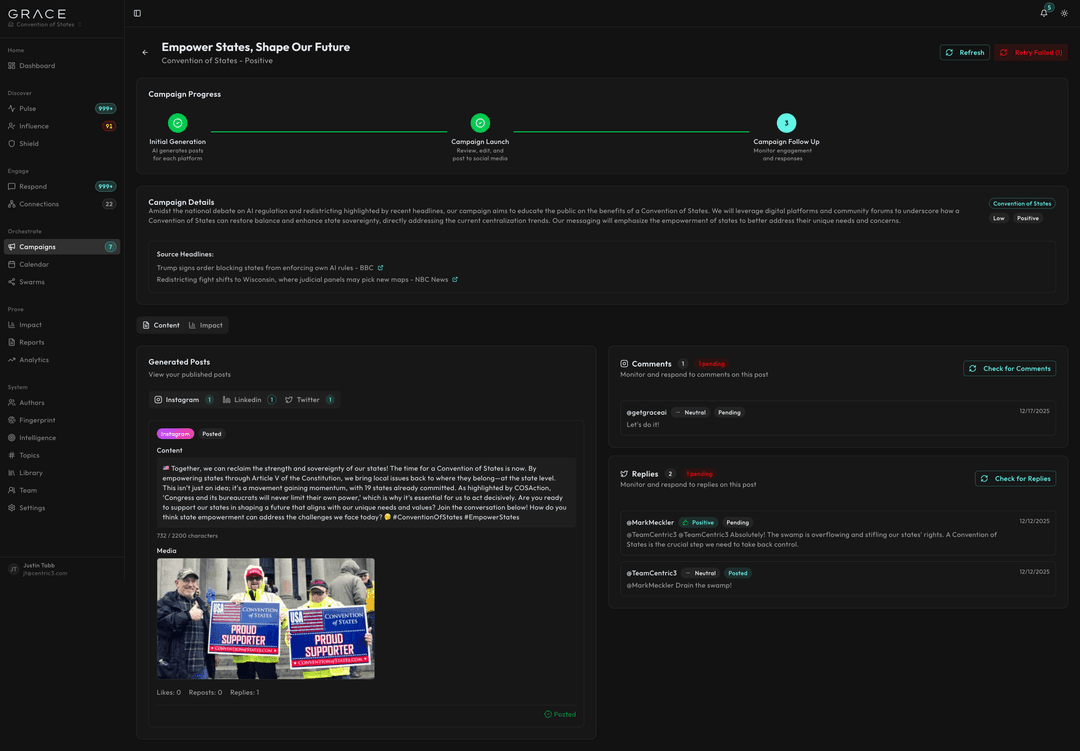Click Check for Comments button
The height and width of the screenshot is (751, 1080).
tap(1009, 369)
